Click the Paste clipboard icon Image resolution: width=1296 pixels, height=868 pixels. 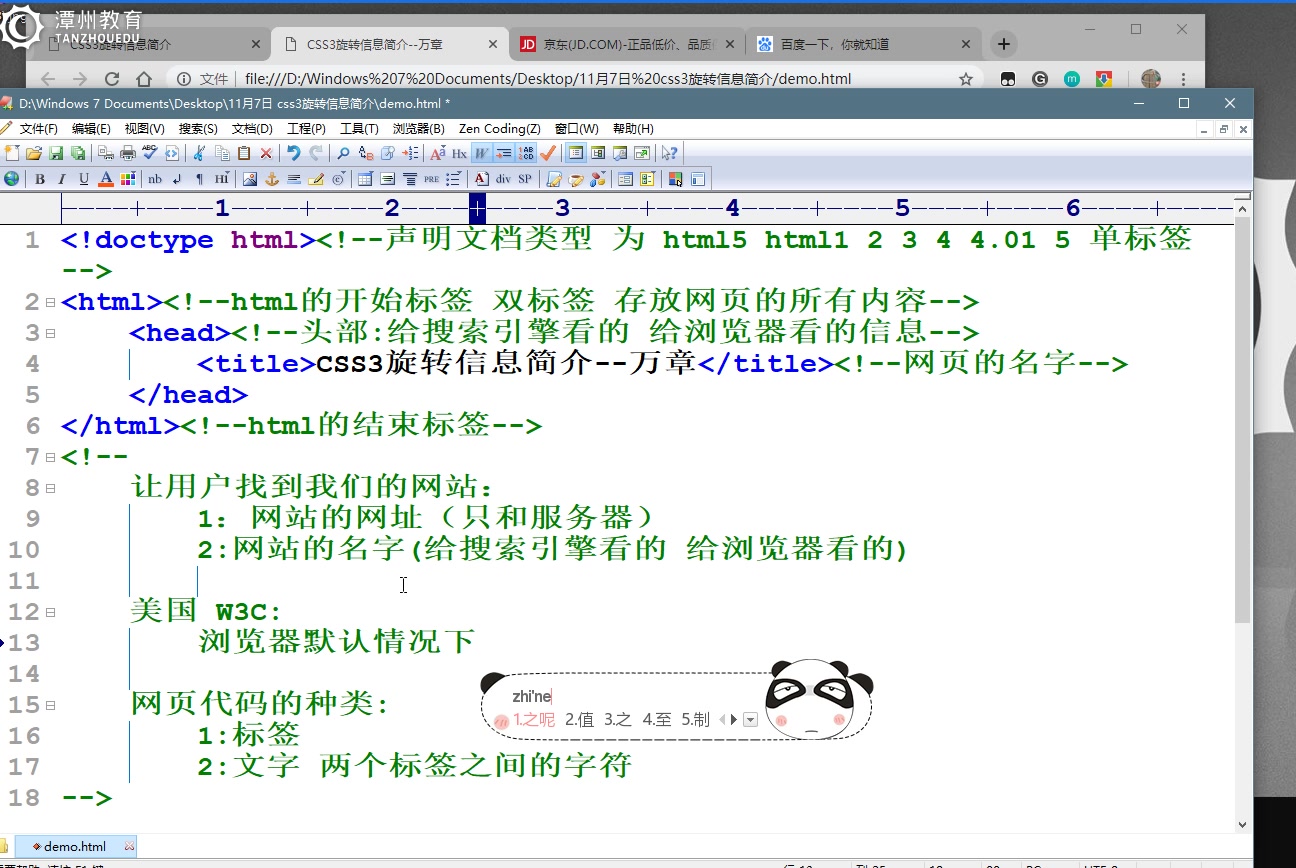[243, 153]
